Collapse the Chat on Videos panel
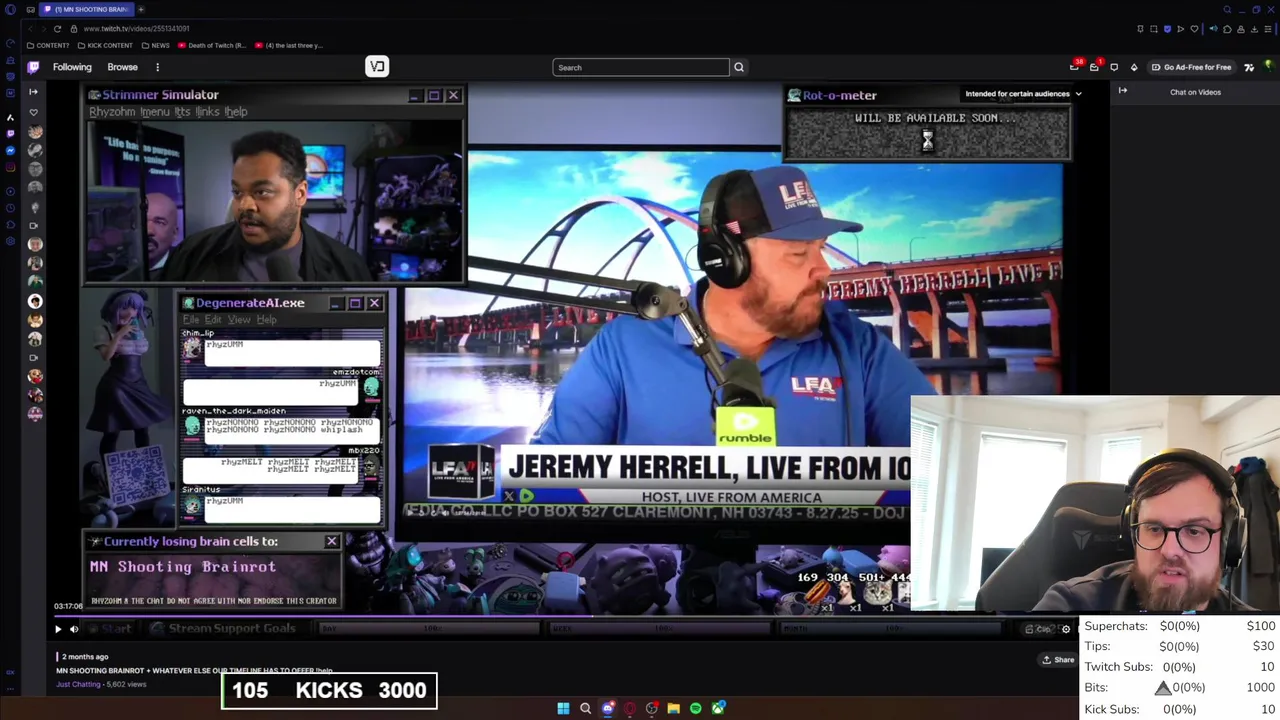The image size is (1280, 720). pyautogui.click(x=1123, y=91)
